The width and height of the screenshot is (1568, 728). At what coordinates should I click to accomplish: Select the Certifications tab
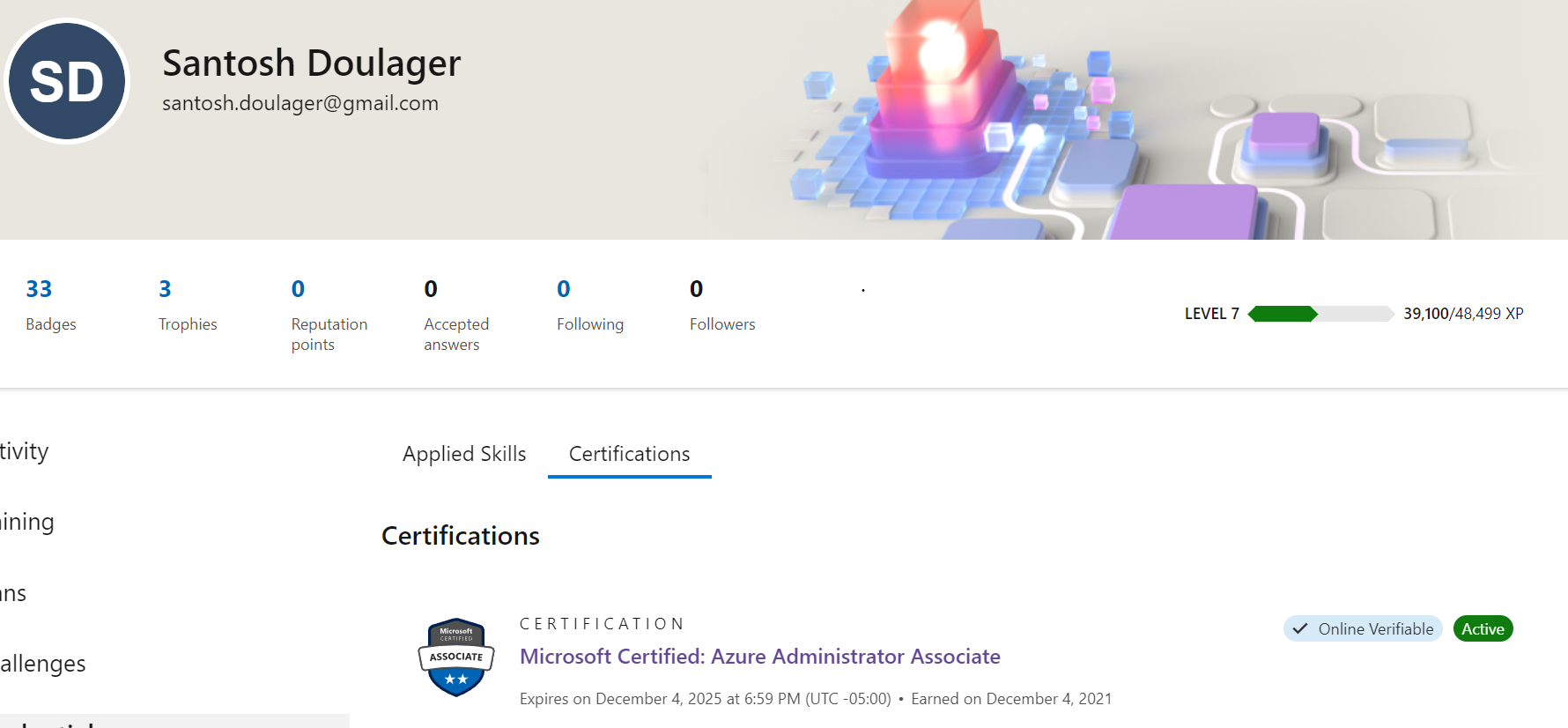click(629, 454)
